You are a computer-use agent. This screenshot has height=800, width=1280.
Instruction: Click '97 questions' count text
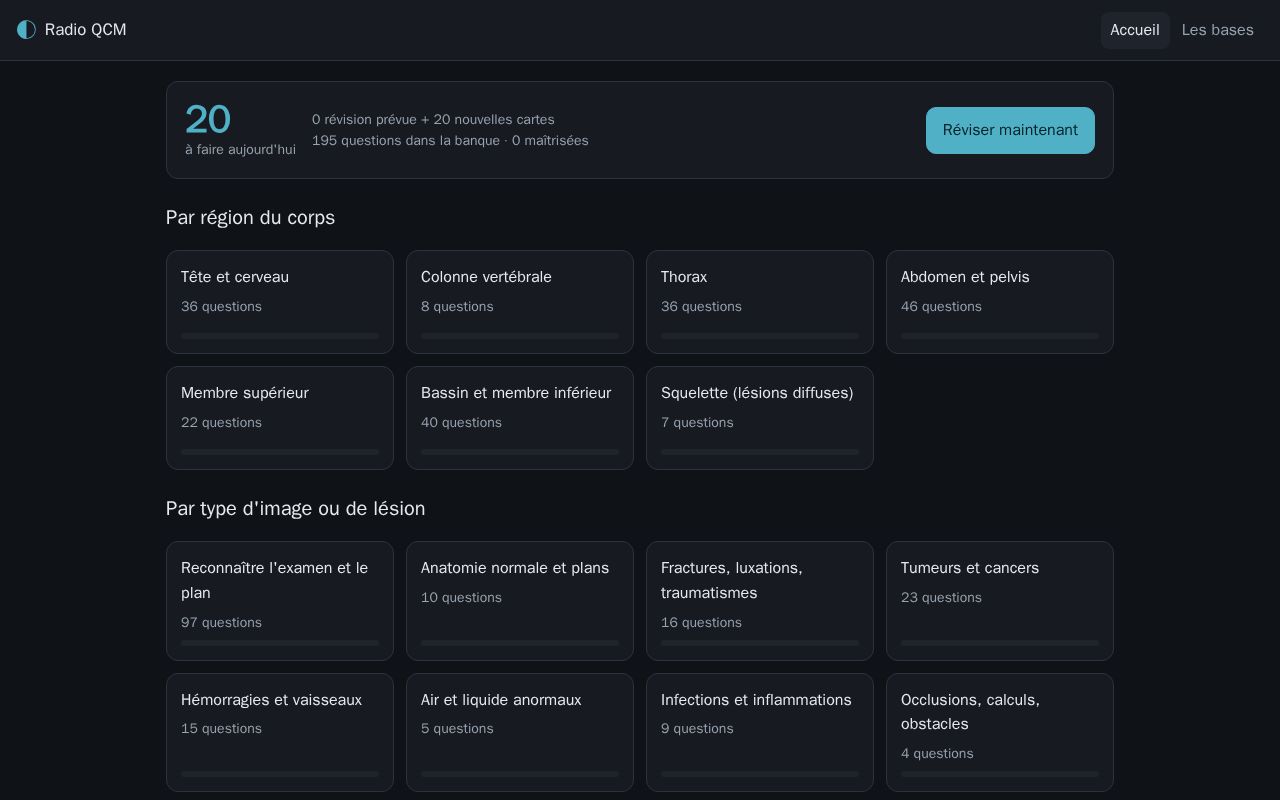click(x=221, y=623)
